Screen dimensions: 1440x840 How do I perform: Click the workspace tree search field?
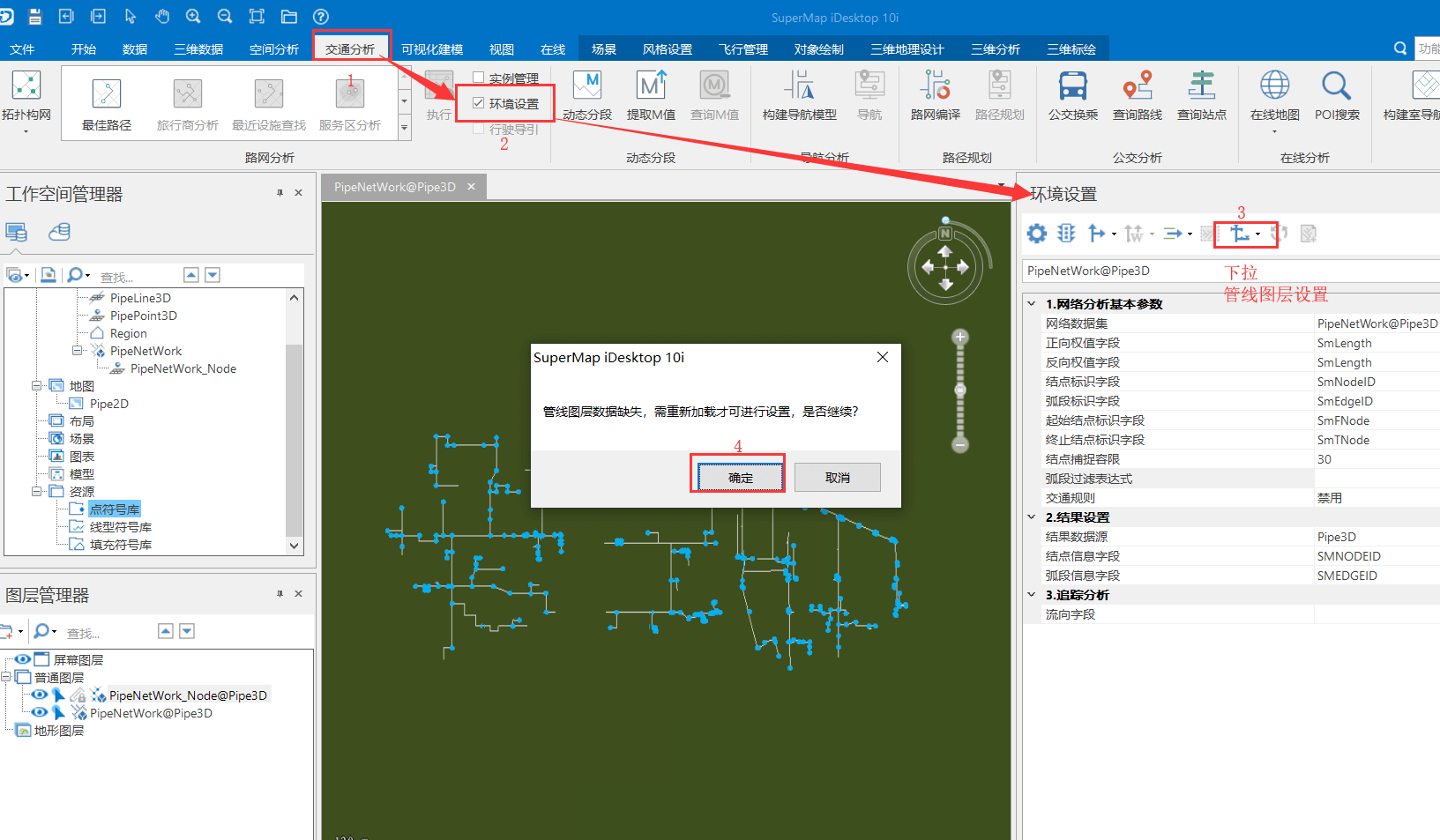(x=137, y=276)
